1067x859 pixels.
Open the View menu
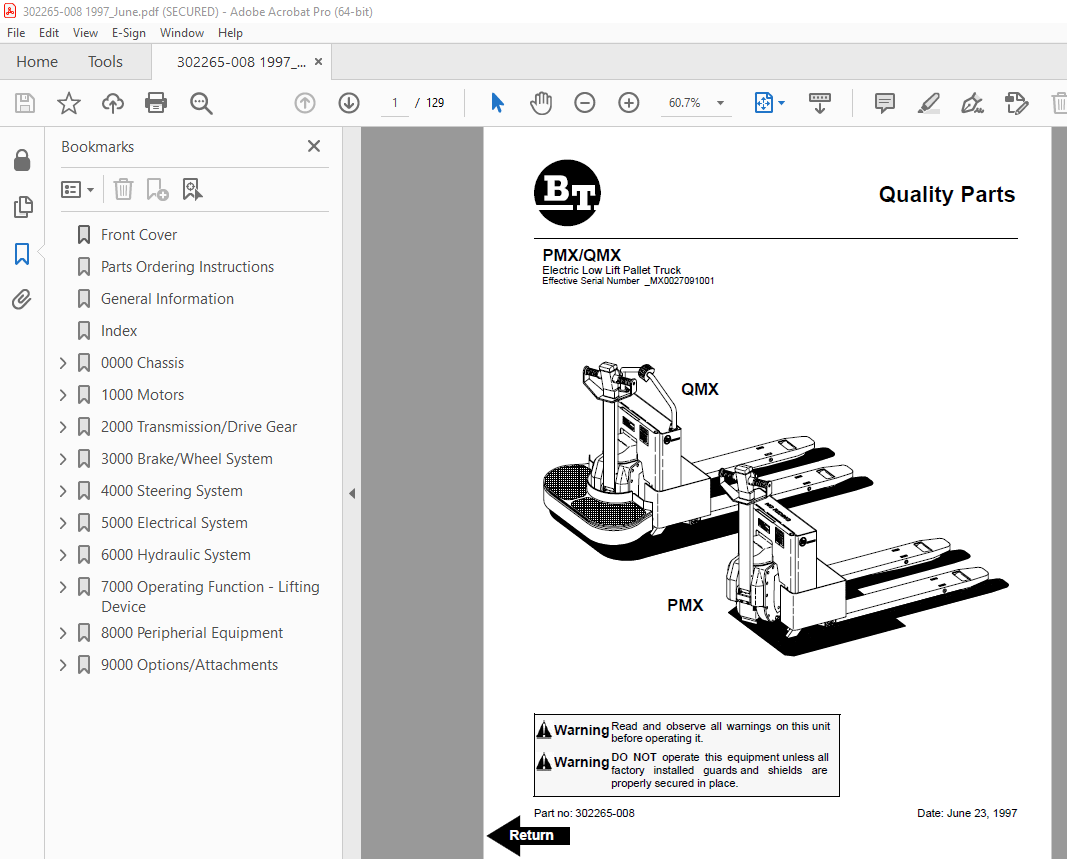click(85, 33)
